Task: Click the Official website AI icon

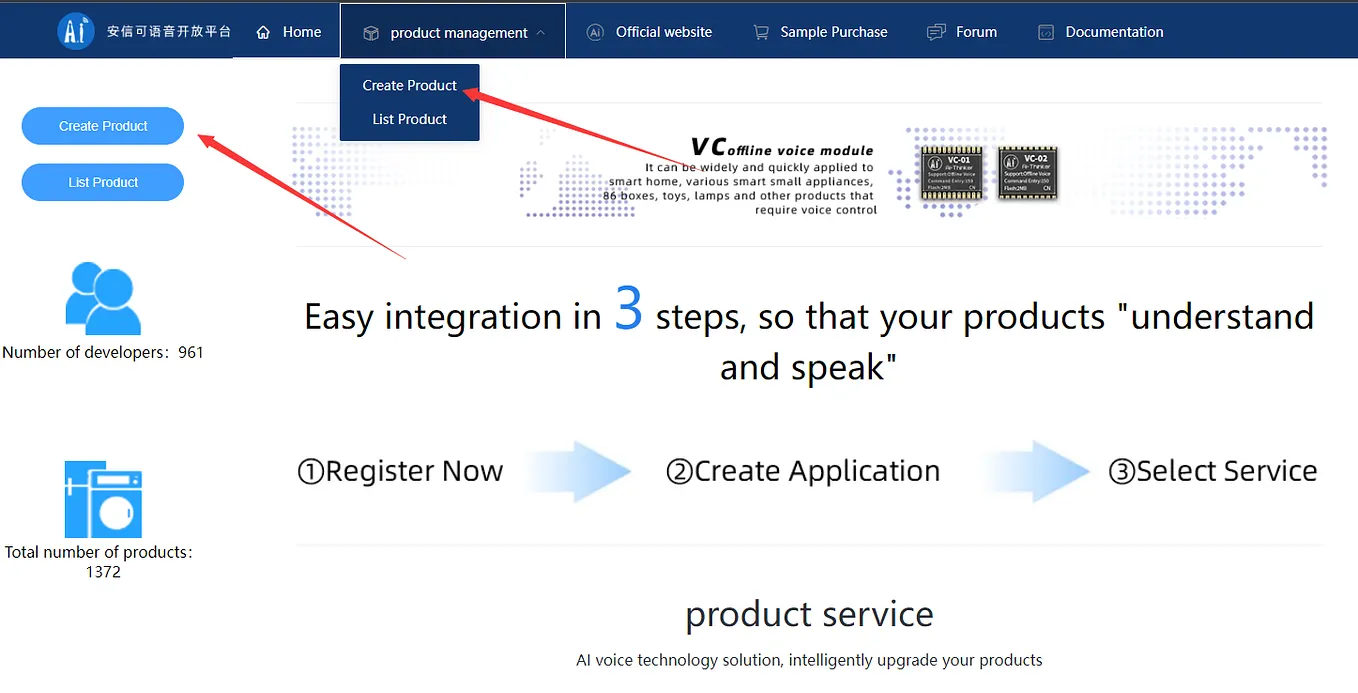Action: pyautogui.click(x=595, y=31)
